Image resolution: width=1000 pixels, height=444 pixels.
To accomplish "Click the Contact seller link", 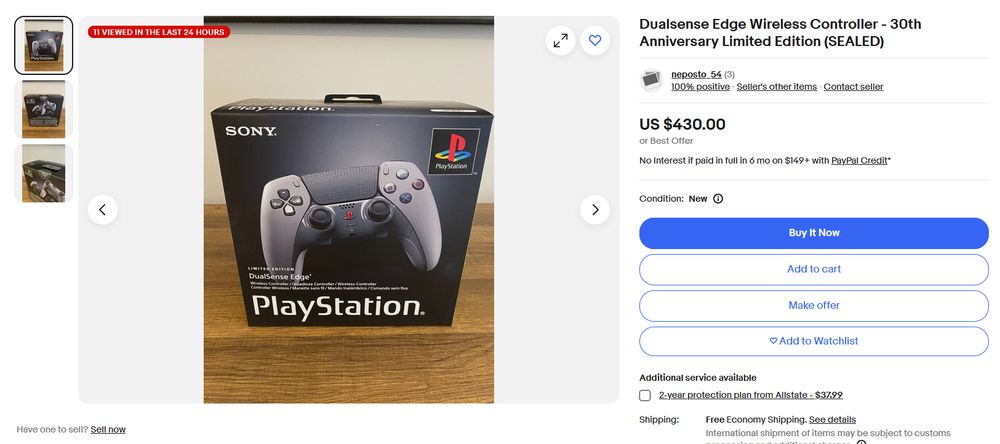I will tap(853, 87).
